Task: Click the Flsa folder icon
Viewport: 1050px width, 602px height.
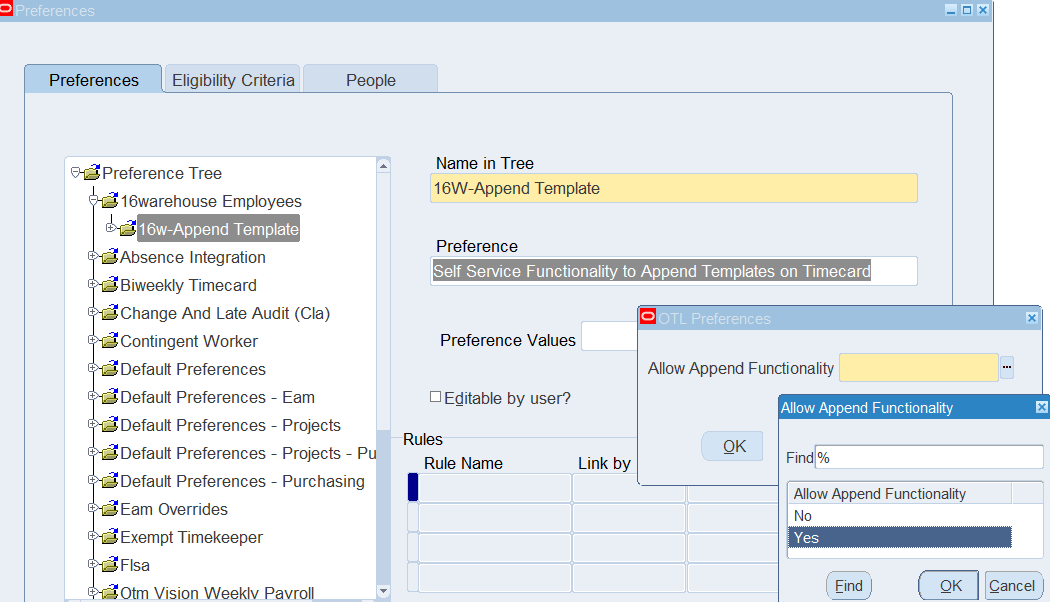Action: point(109,566)
